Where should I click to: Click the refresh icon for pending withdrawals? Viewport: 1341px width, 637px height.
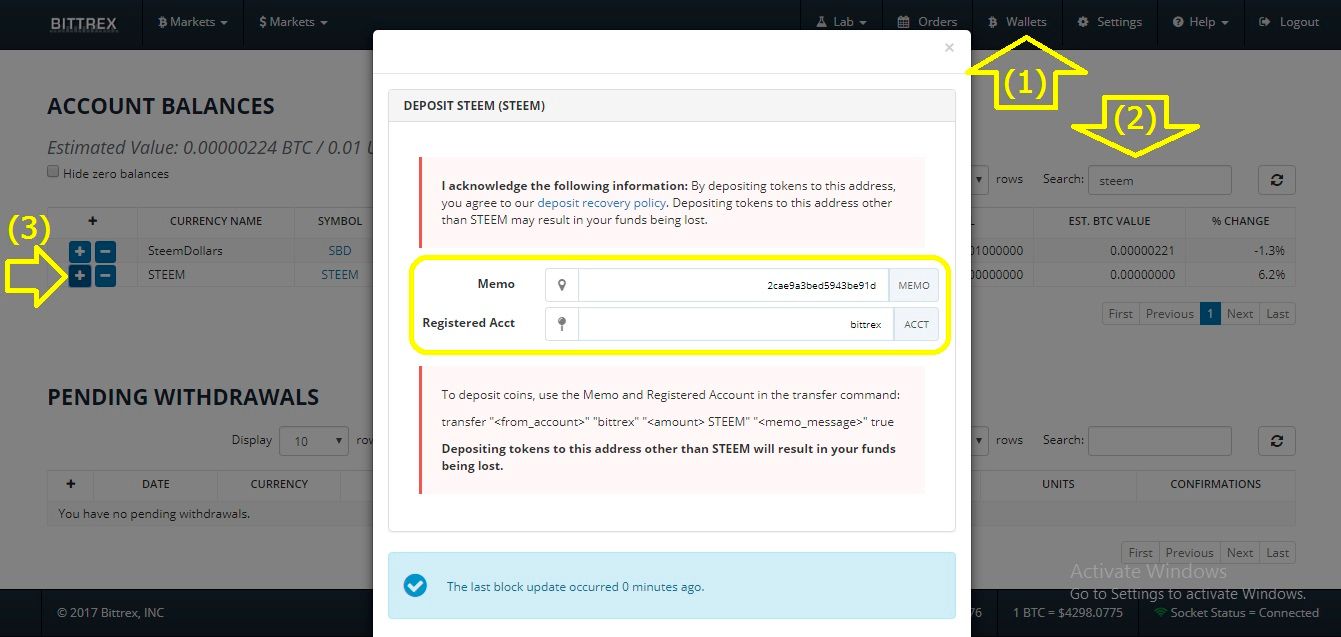coord(1277,440)
